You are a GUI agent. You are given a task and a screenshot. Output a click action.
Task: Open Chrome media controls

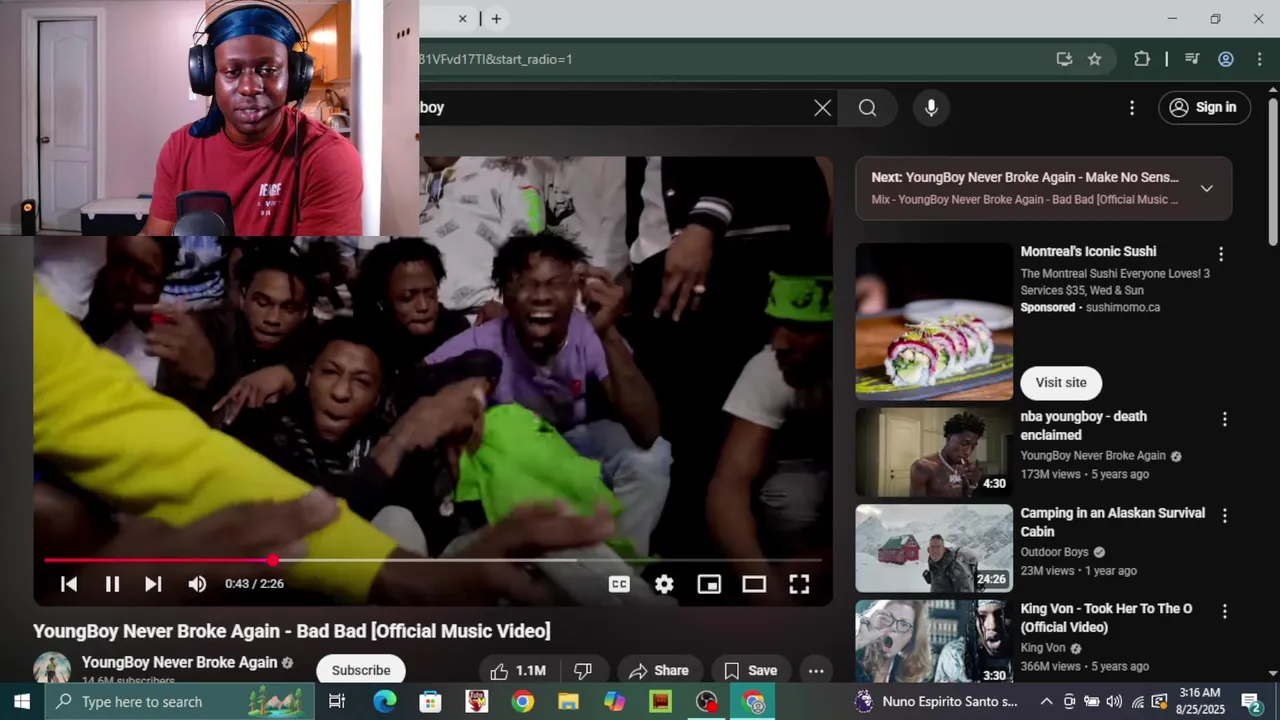[1192, 59]
